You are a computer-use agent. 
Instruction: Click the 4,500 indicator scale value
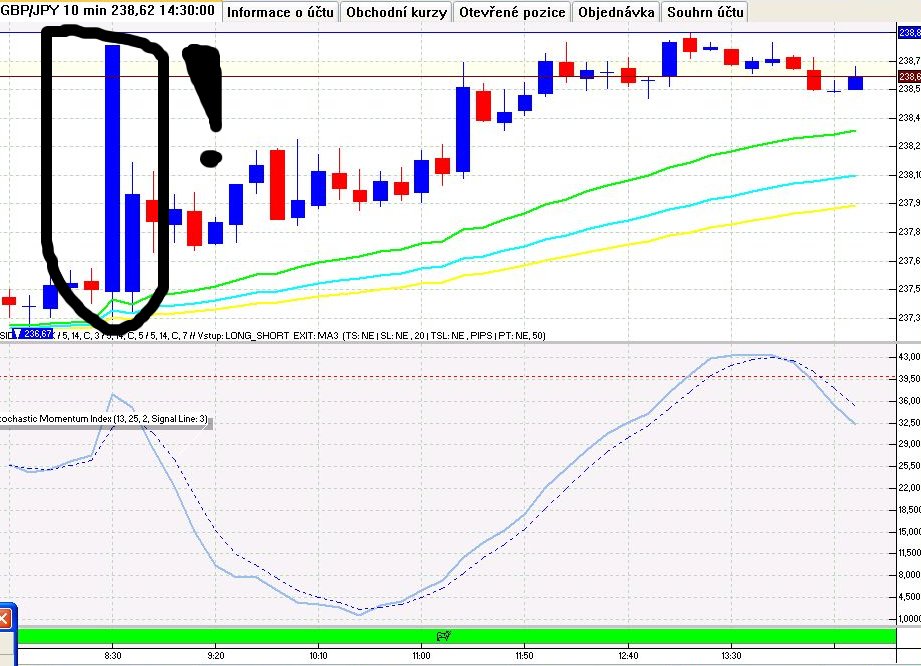coord(909,597)
